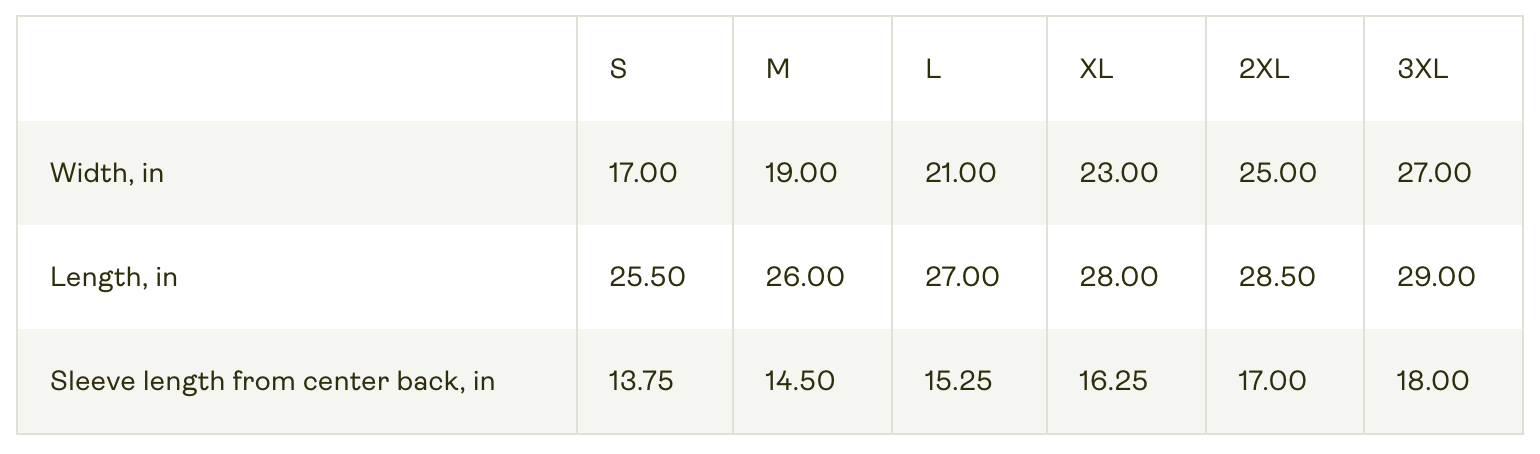This screenshot has height=454, width=1540.
Task: Click length value 25.50 for size S
Action: (647, 277)
